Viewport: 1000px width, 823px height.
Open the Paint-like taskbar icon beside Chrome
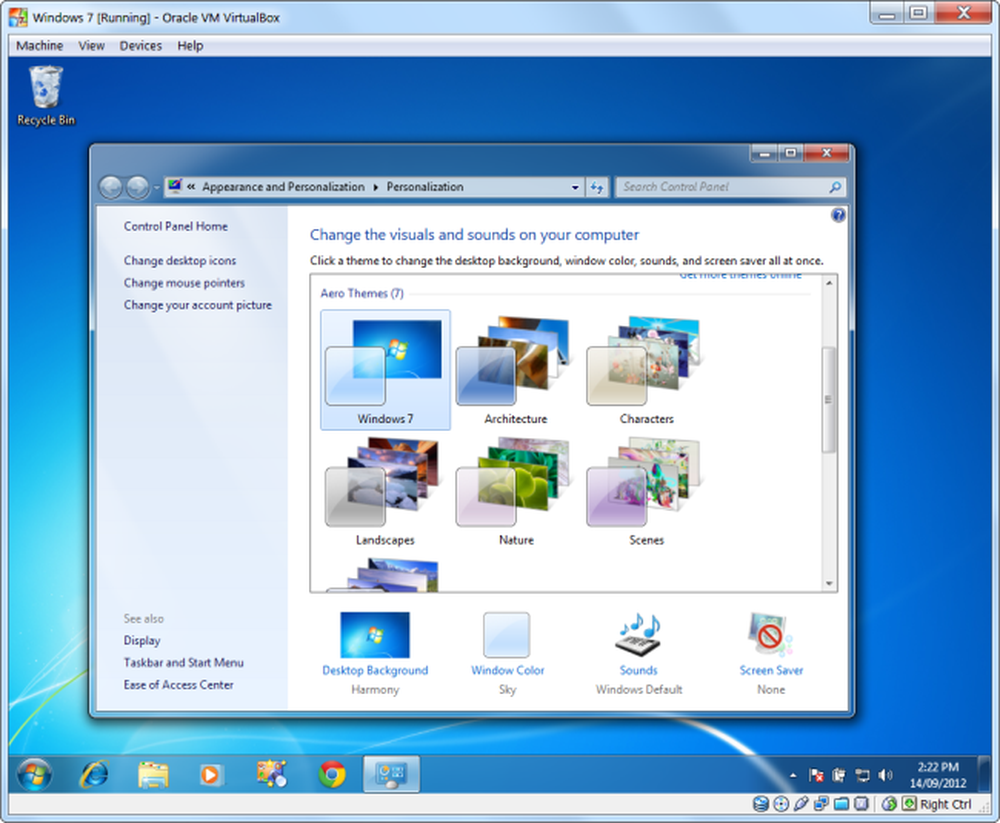click(x=272, y=774)
